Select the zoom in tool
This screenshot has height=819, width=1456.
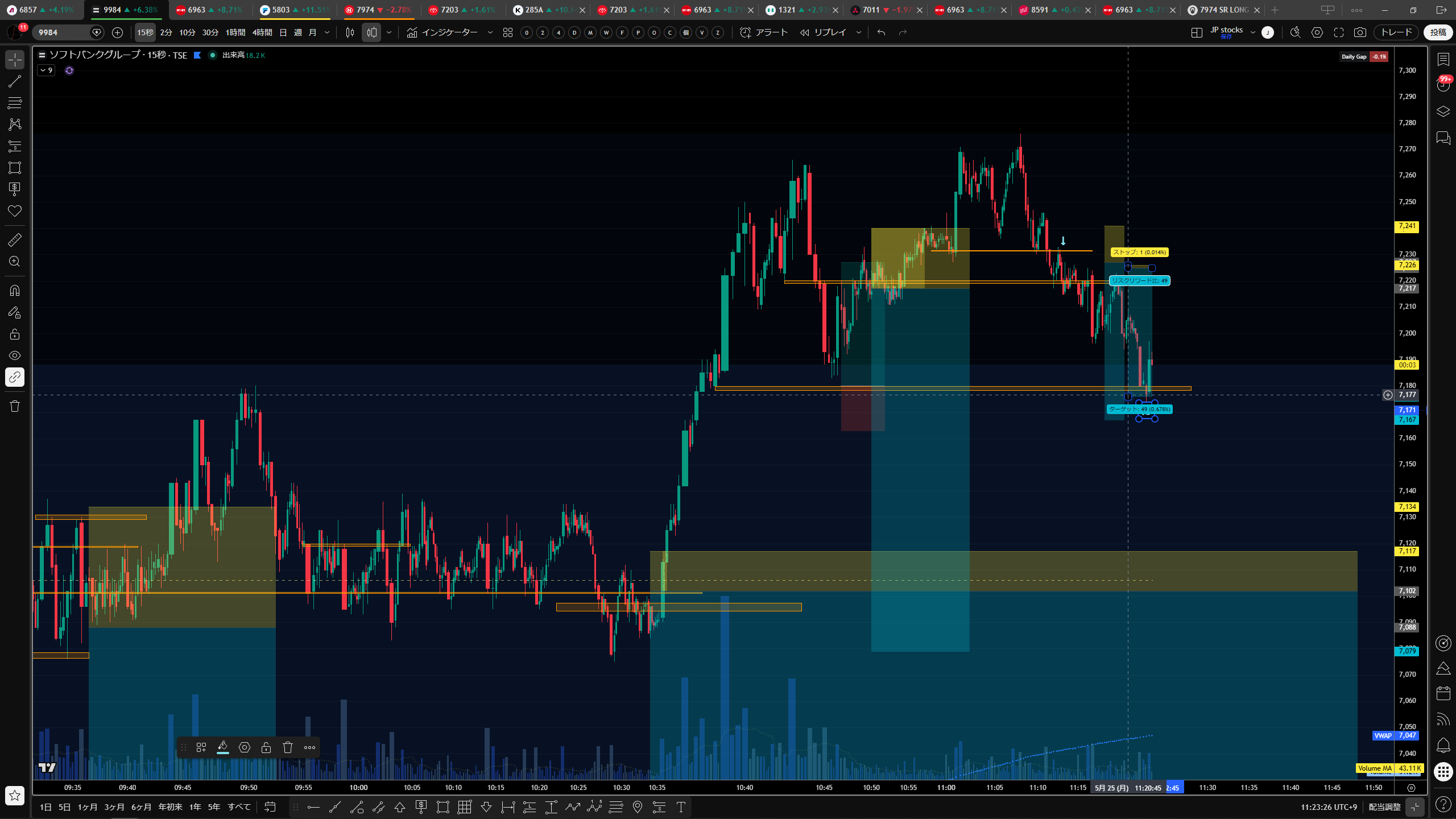15,262
